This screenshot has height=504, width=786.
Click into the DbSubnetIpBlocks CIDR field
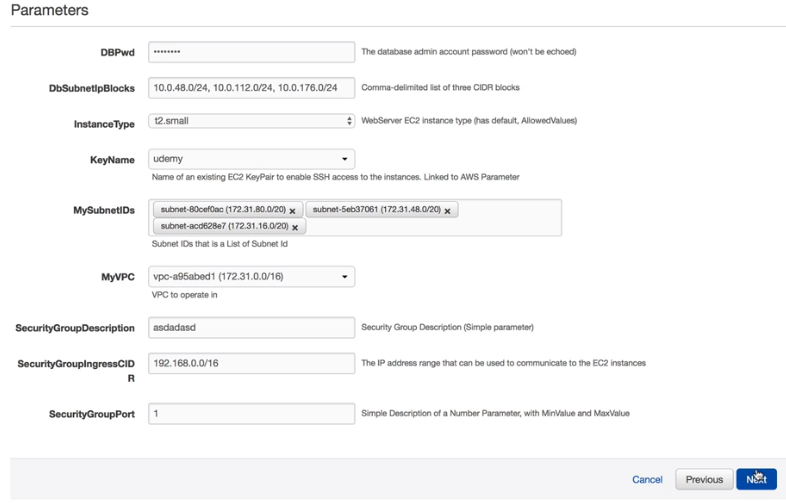(x=251, y=88)
